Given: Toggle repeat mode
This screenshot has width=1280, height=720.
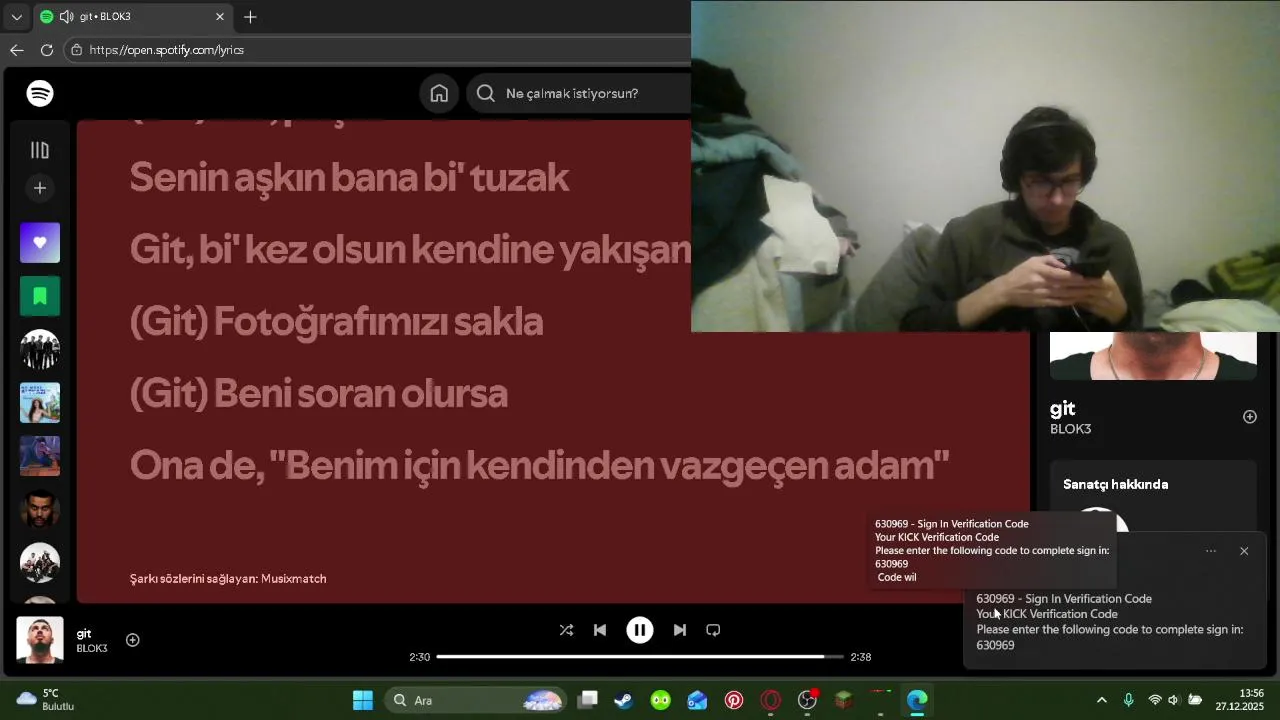Looking at the screenshot, I should pyautogui.click(x=713, y=630).
